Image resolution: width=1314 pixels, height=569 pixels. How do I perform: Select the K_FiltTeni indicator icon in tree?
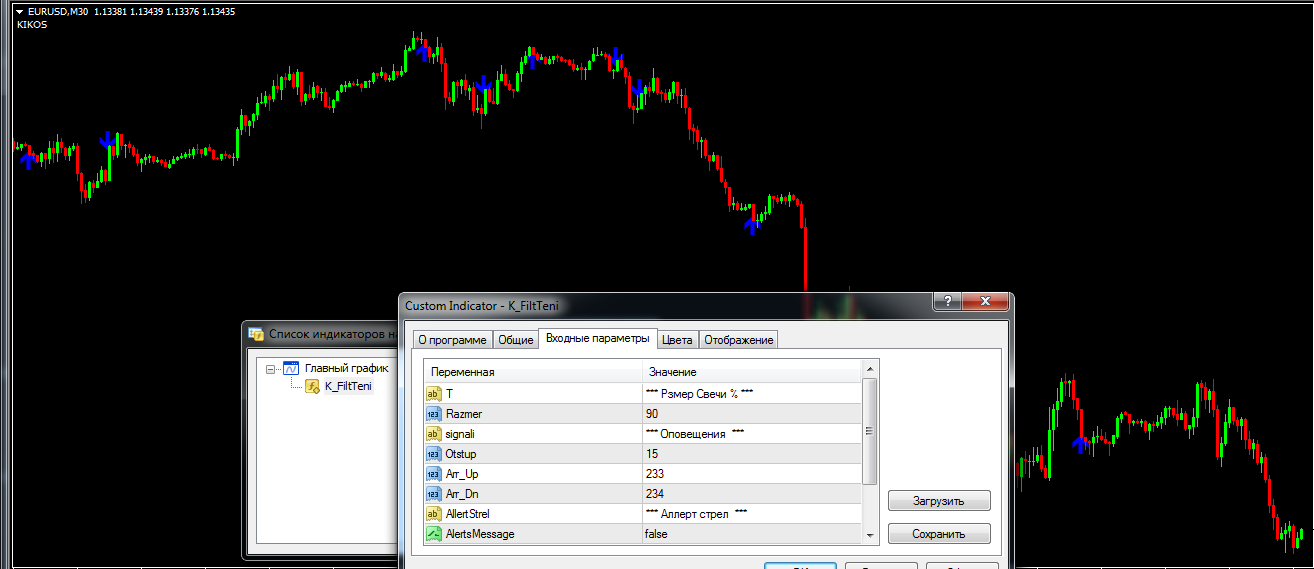click(312, 386)
